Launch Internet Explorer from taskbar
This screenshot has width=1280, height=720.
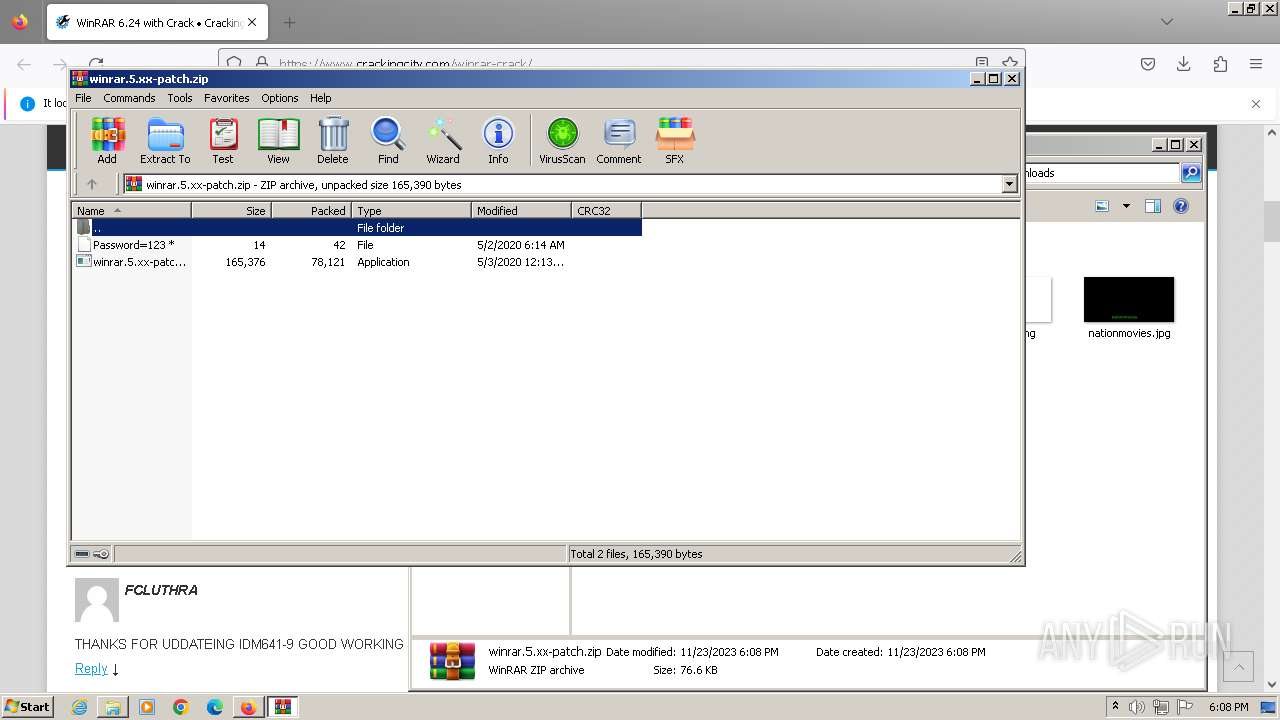pyautogui.click(x=79, y=707)
